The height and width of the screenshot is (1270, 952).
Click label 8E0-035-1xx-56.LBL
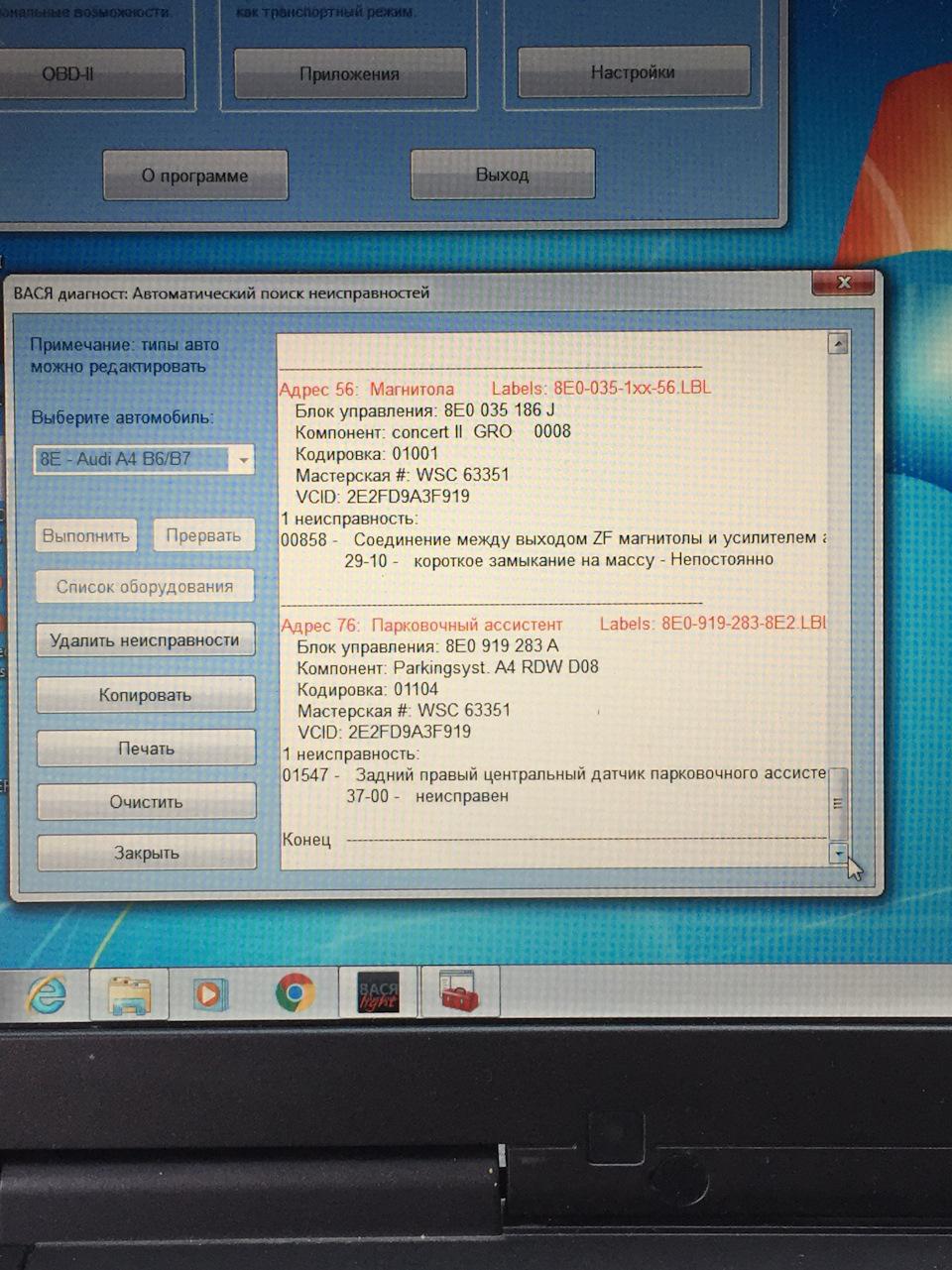[632, 388]
